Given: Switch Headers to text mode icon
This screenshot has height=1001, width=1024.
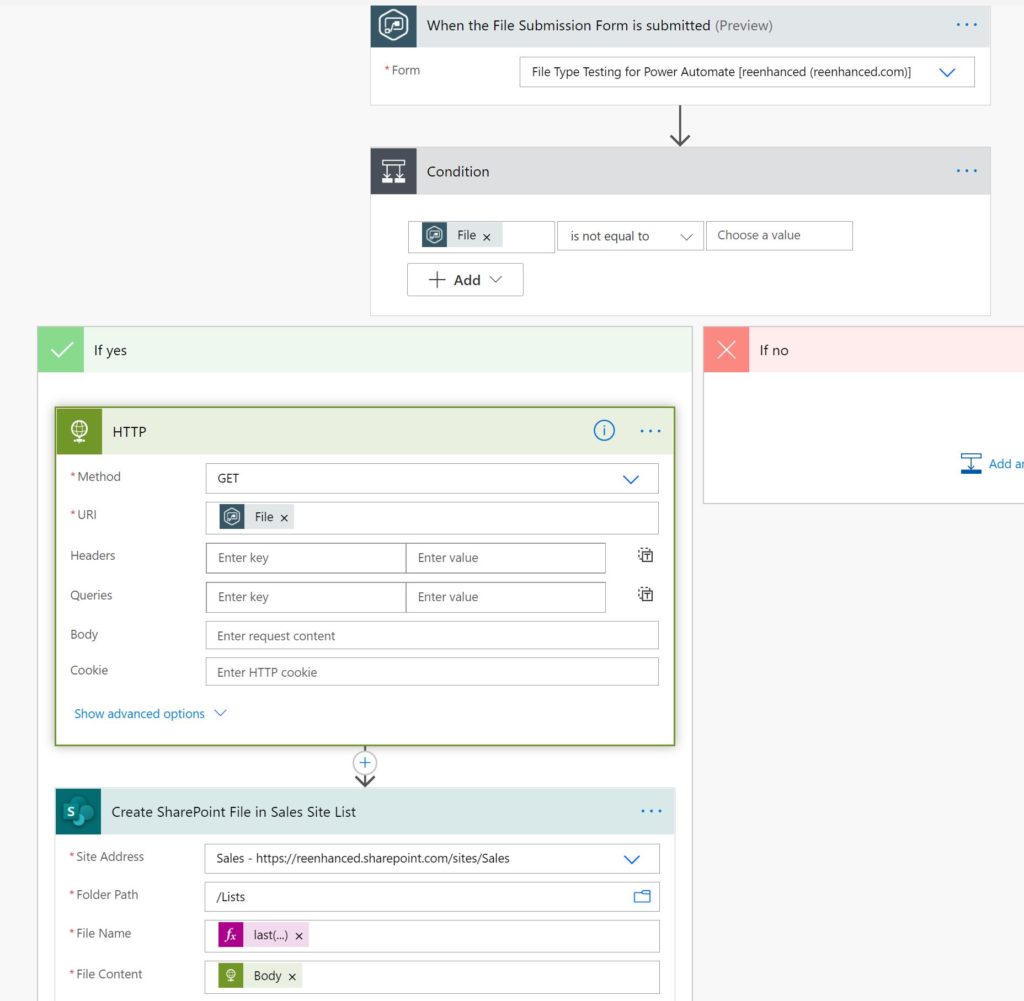Looking at the screenshot, I should tap(645, 556).
